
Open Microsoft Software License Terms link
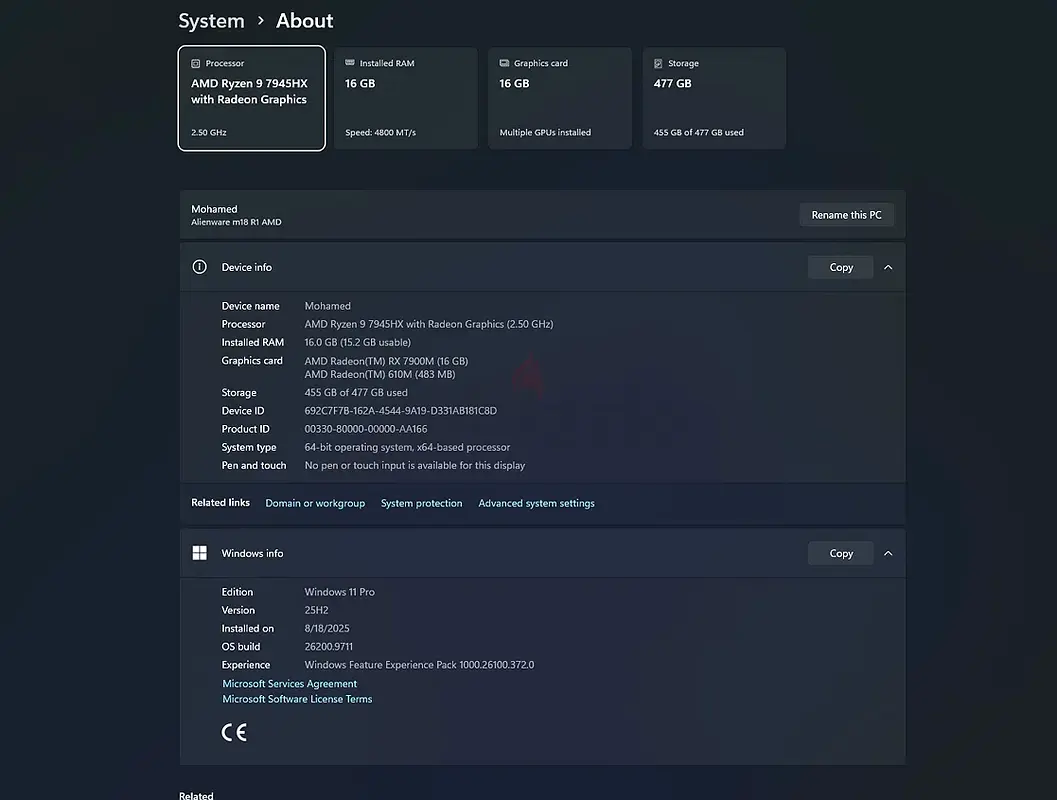(x=297, y=699)
